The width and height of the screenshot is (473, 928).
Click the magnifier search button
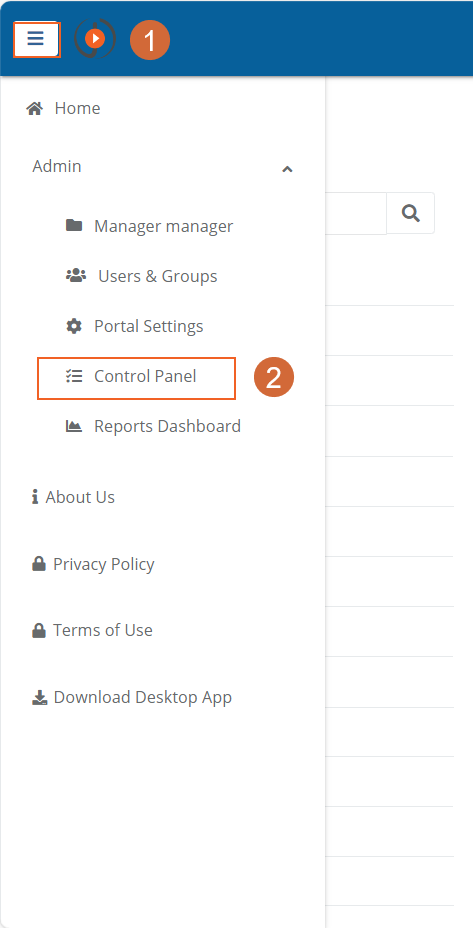pos(411,213)
